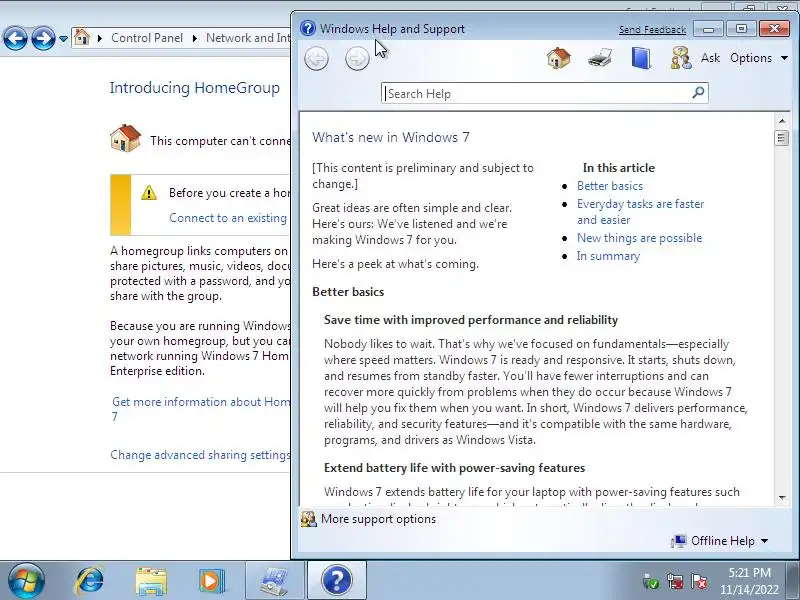Click the taskbar clock showing 5:21 PM
This screenshot has width=800, height=600.
pos(749,581)
